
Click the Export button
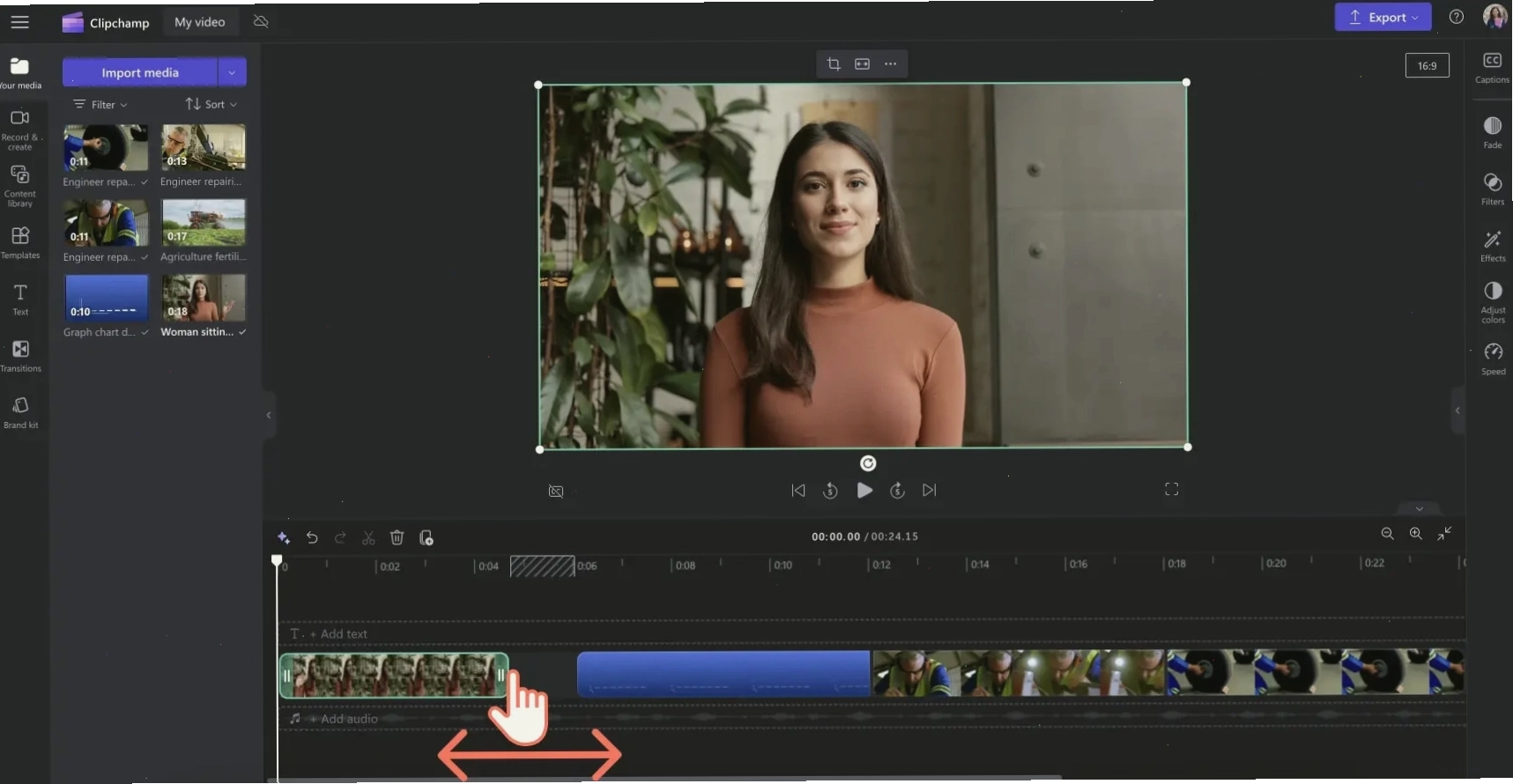click(1383, 17)
